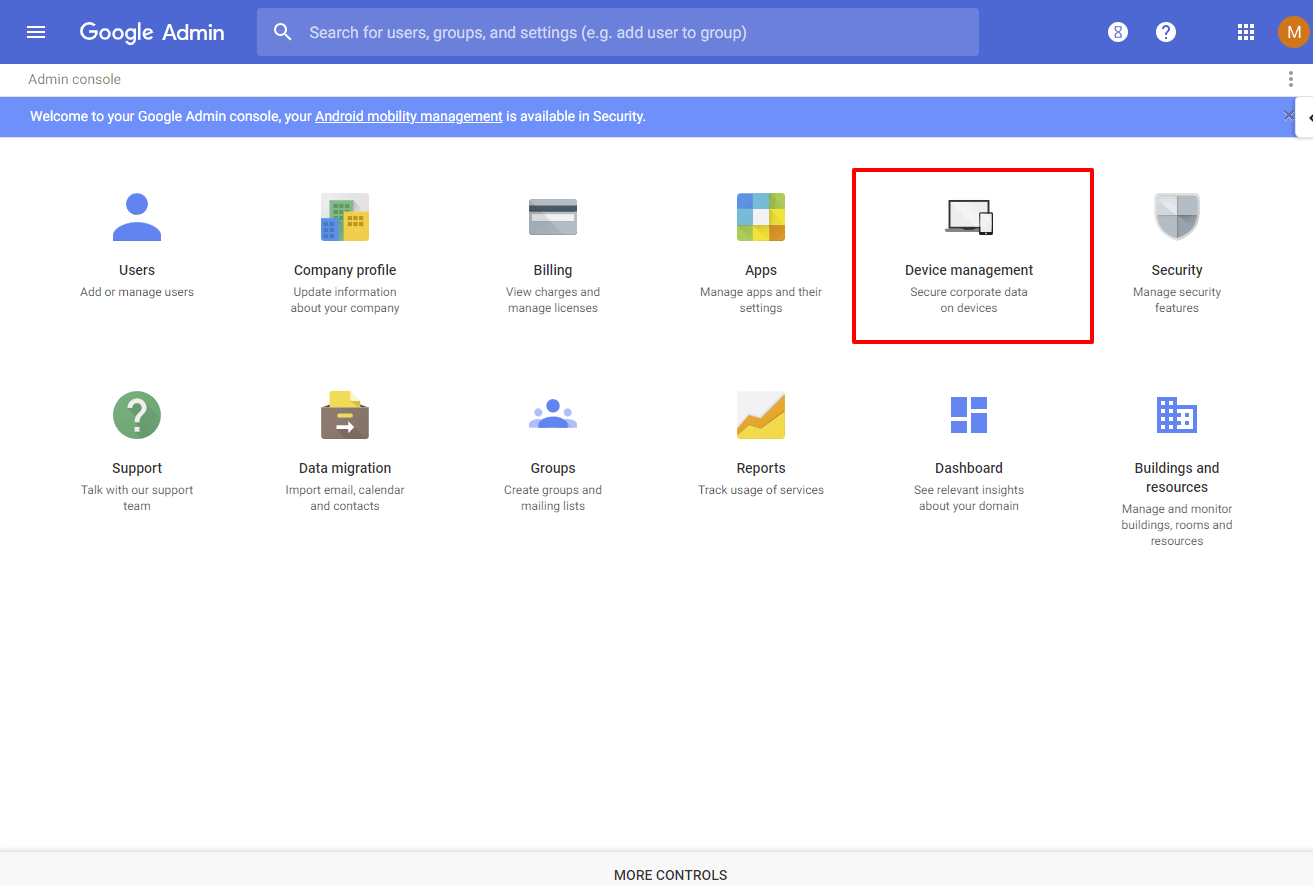This screenshot has width=1313, height=885.
Task: Click the Security shield icon
Action: [1176, 216]
